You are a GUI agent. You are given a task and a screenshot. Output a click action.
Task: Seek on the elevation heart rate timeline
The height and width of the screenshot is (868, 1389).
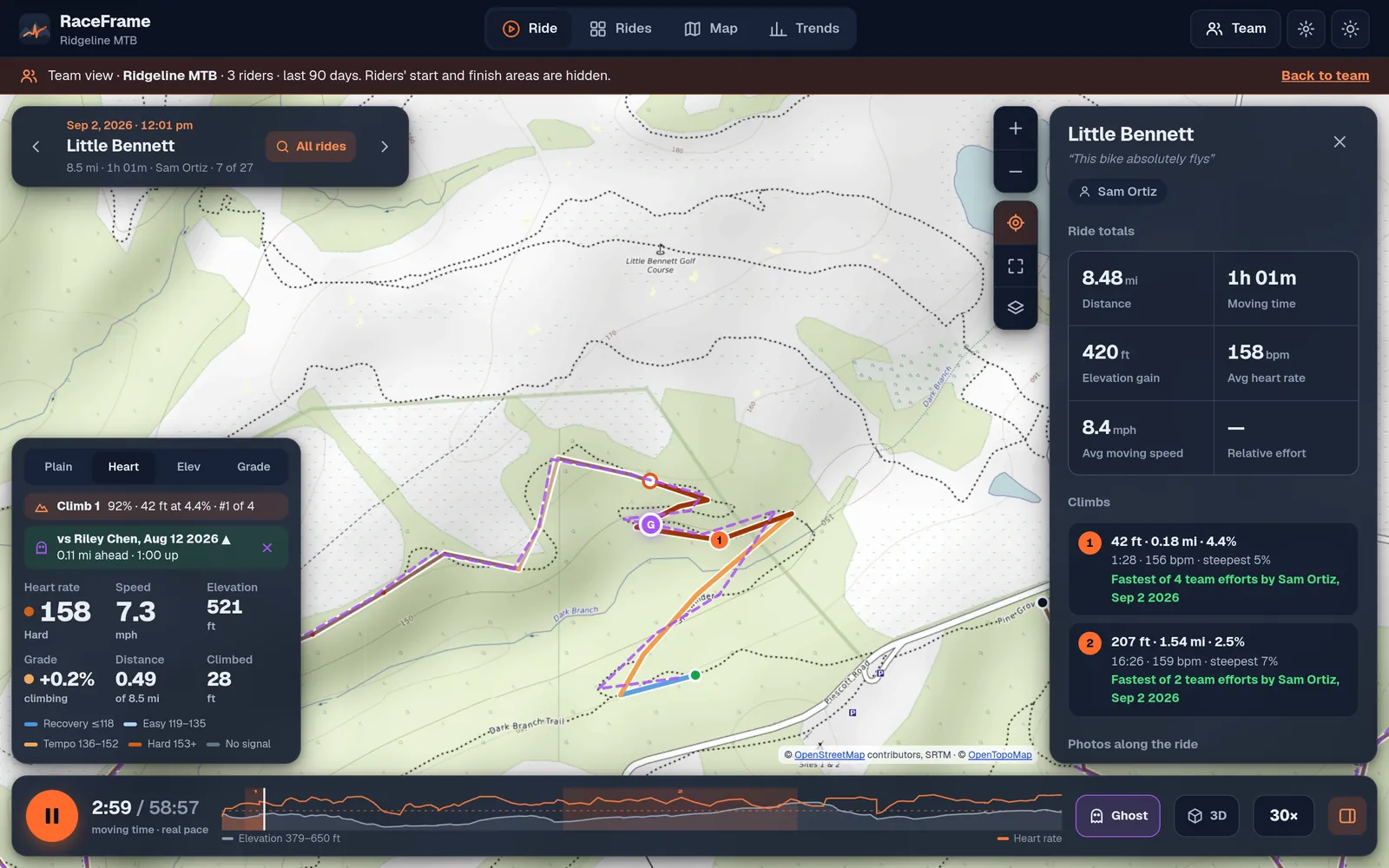pyautogui.click(x=642, y=809)
